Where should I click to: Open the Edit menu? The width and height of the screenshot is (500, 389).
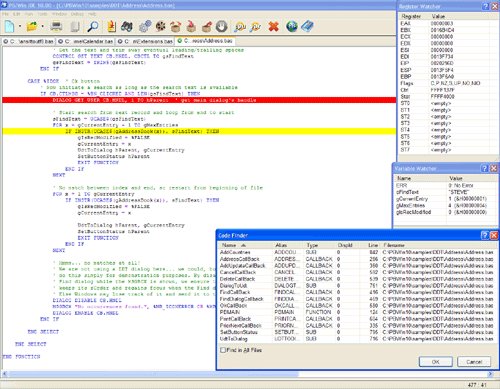[16, 14]
